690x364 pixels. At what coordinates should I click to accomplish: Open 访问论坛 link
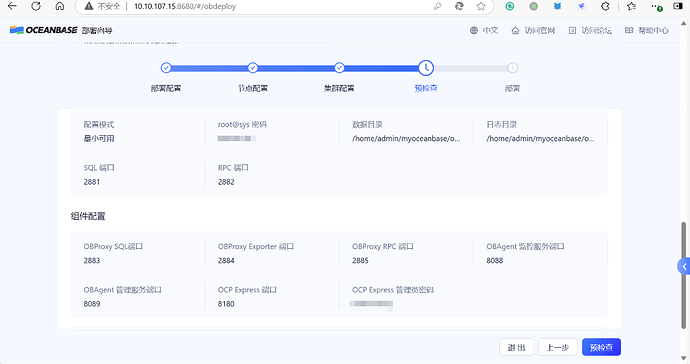click(590, 30)
